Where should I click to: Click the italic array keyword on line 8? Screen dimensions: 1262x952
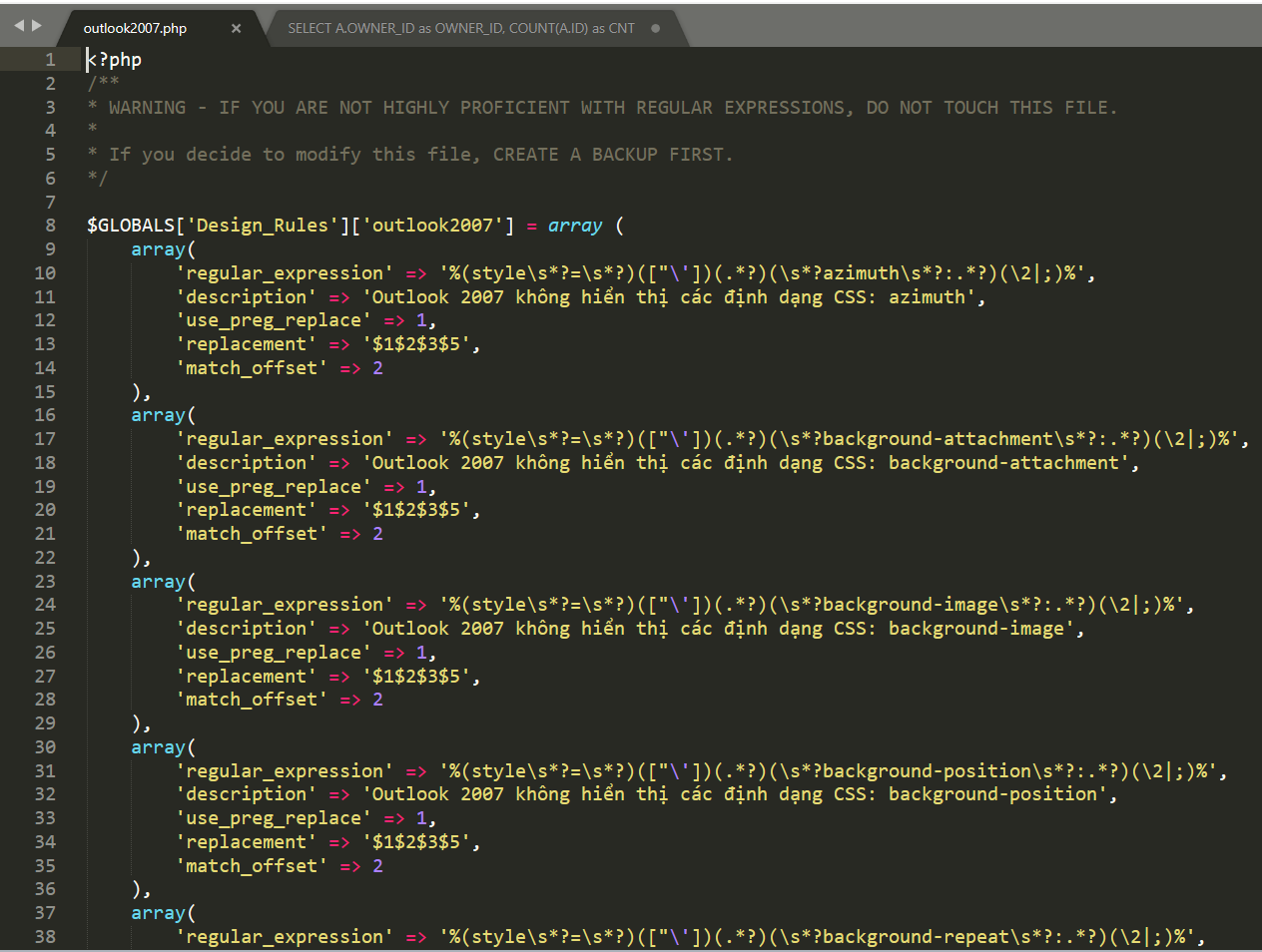coord(575,226)
